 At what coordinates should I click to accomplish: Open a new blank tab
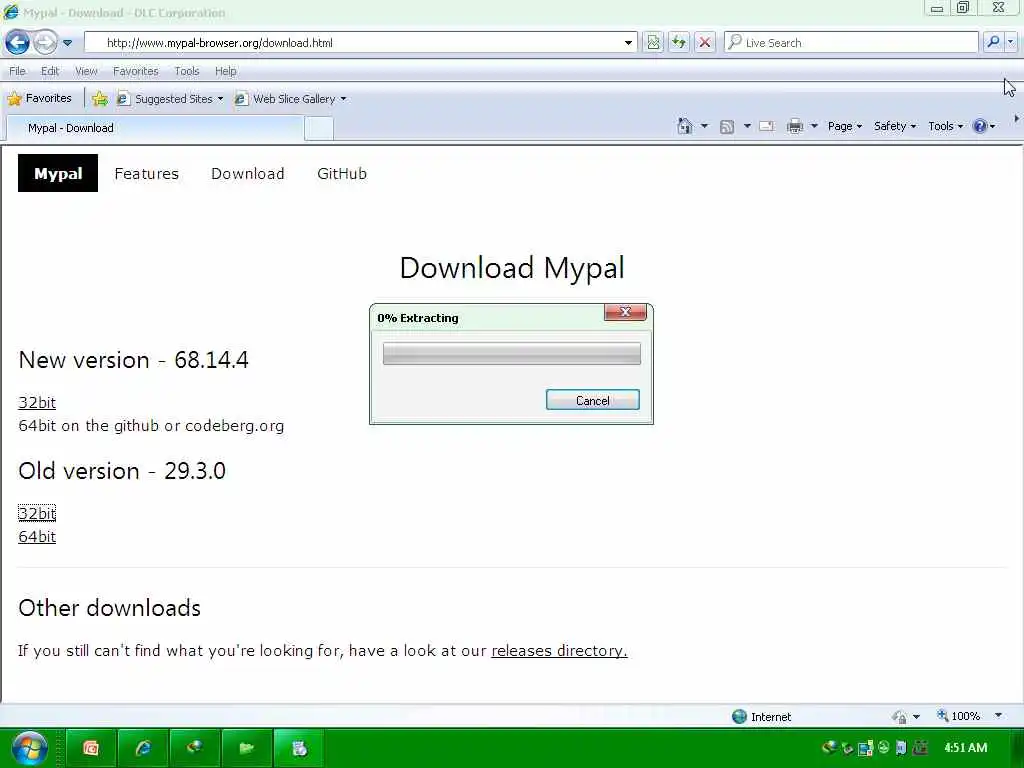pyautogui.click(x=319, y=128)
